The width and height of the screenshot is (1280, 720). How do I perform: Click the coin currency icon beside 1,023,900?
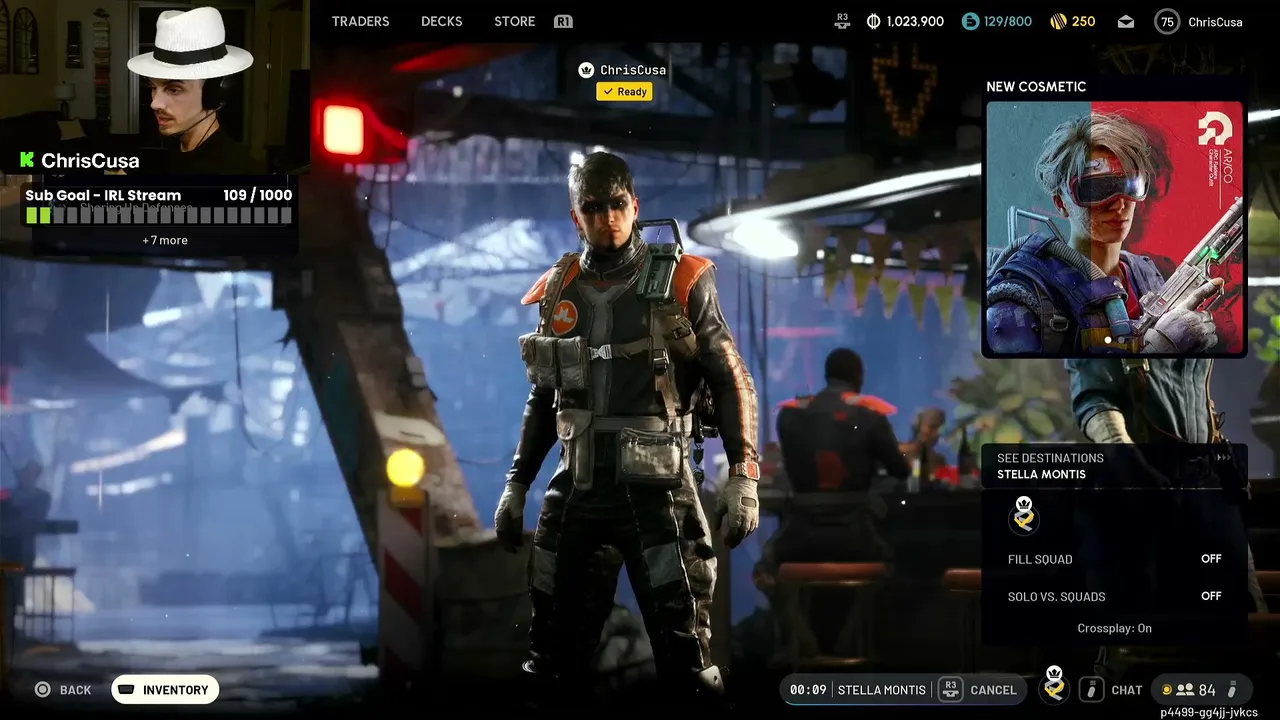(873, 21)
